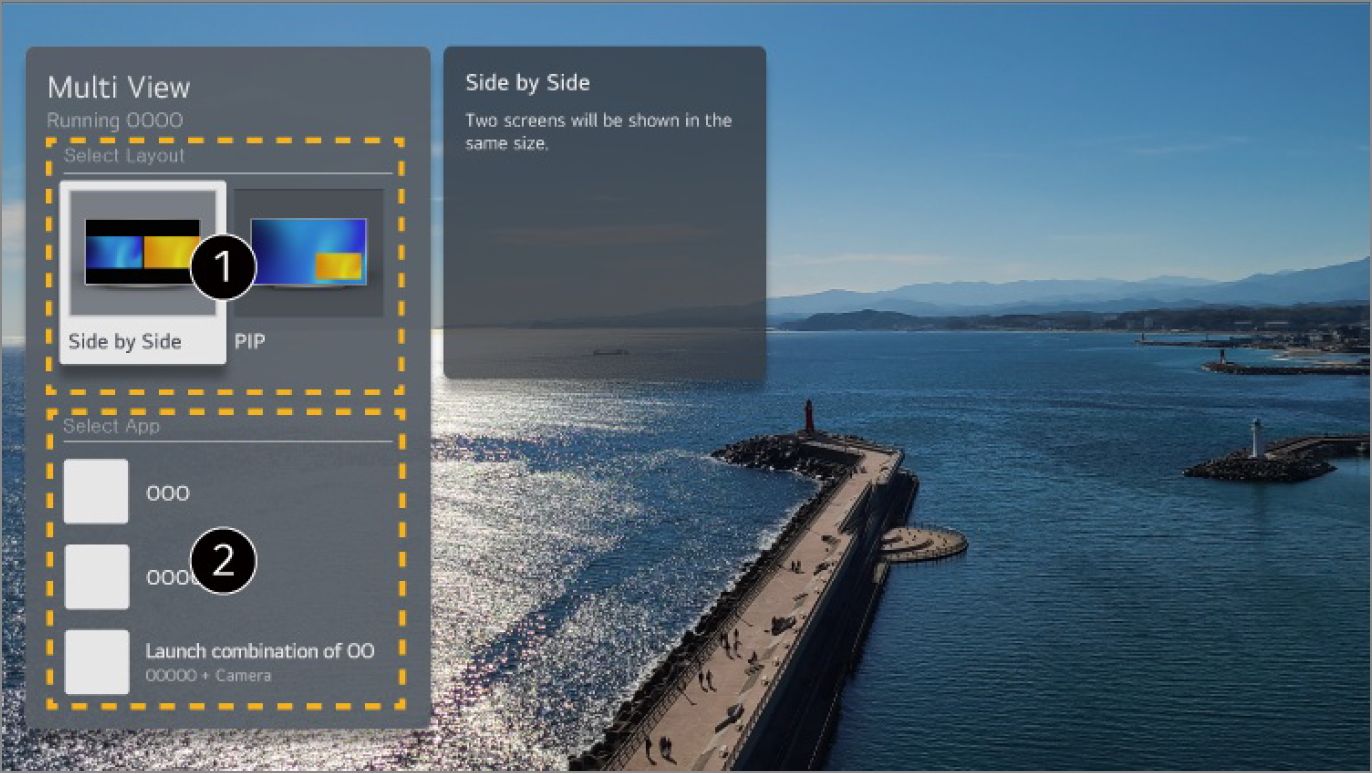Click the small orange inset in PIP thumbnail
1372x774 pixels.
tap(340, 265)
